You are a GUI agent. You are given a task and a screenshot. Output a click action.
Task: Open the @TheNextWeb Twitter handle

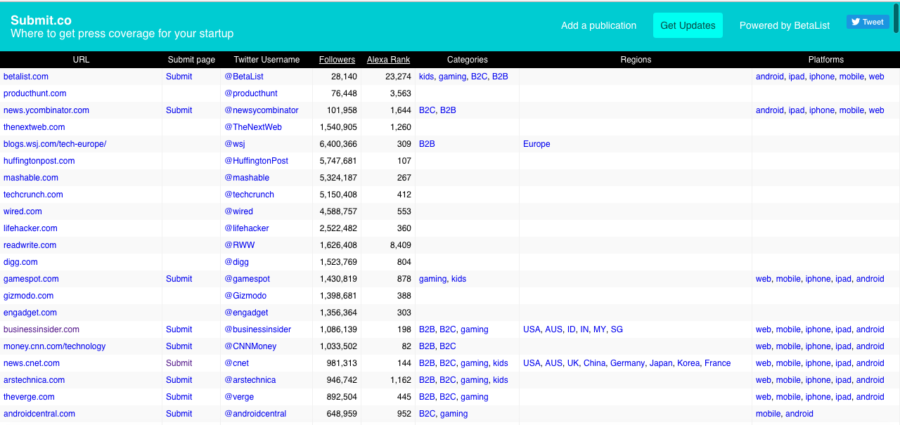(x=253, y=127)
